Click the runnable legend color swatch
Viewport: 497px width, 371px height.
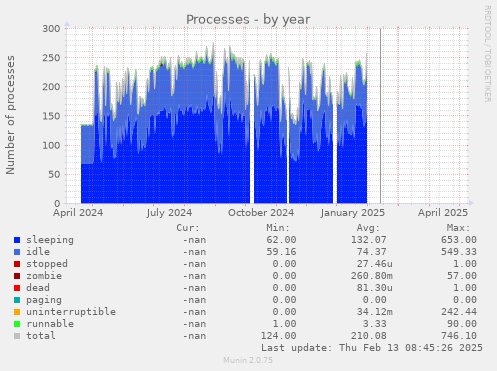[17, 324]
